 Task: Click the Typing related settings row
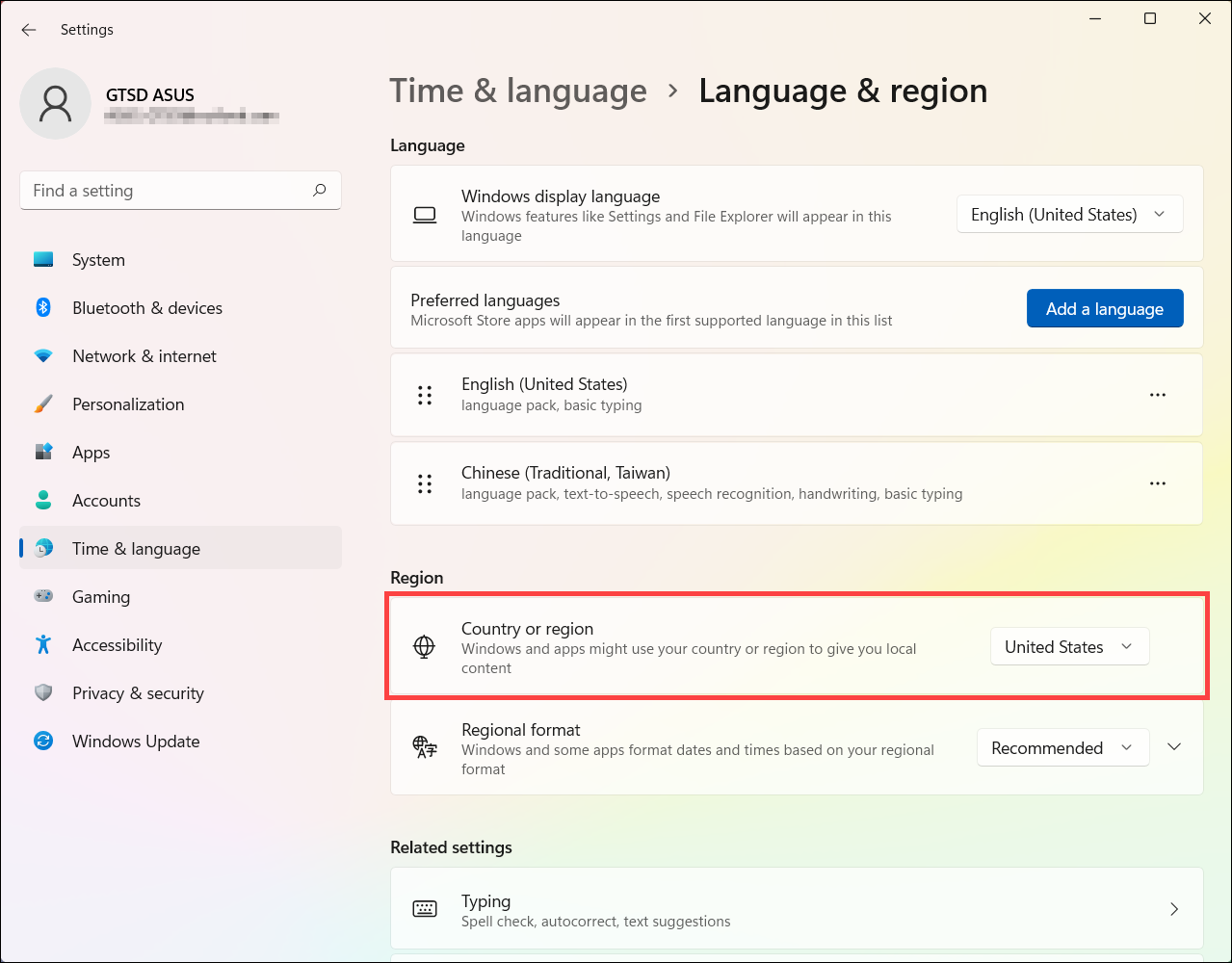coord(797,909)
